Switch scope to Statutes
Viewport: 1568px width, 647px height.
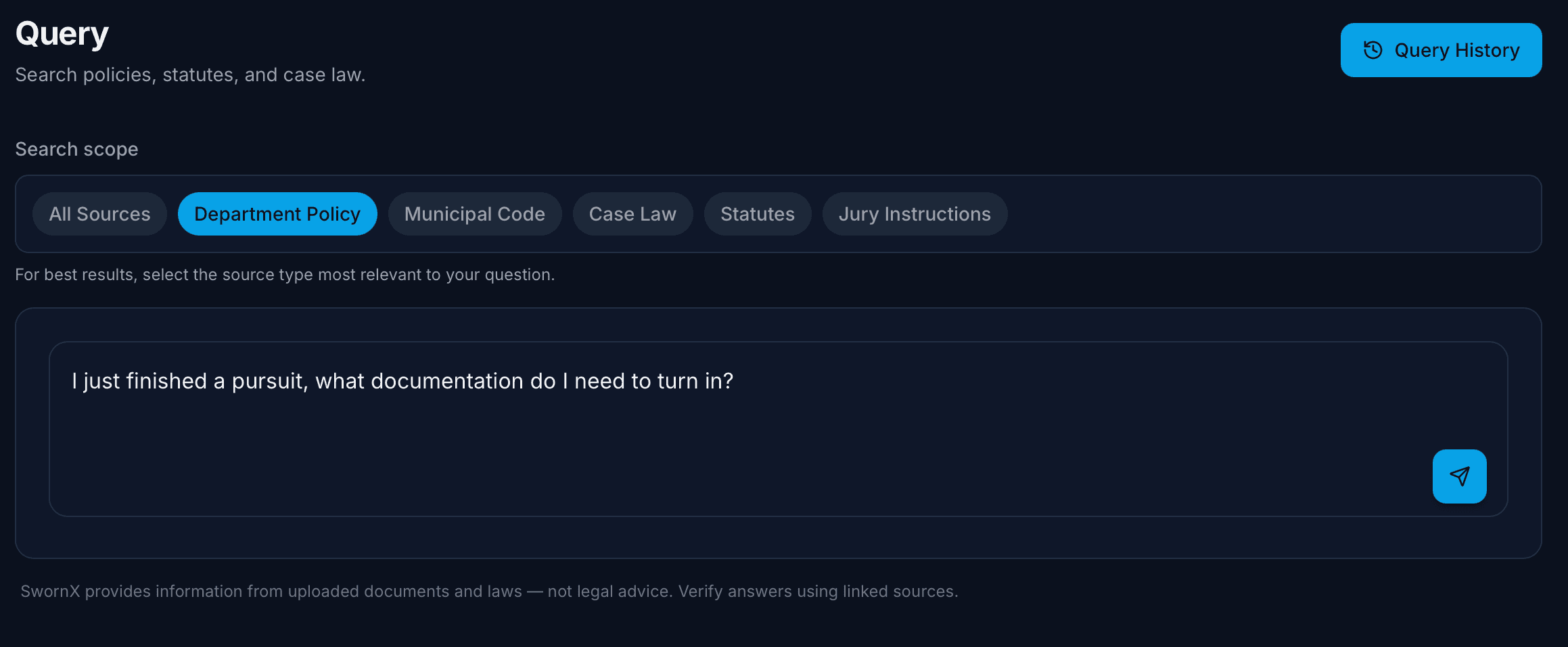click(758, 214)
